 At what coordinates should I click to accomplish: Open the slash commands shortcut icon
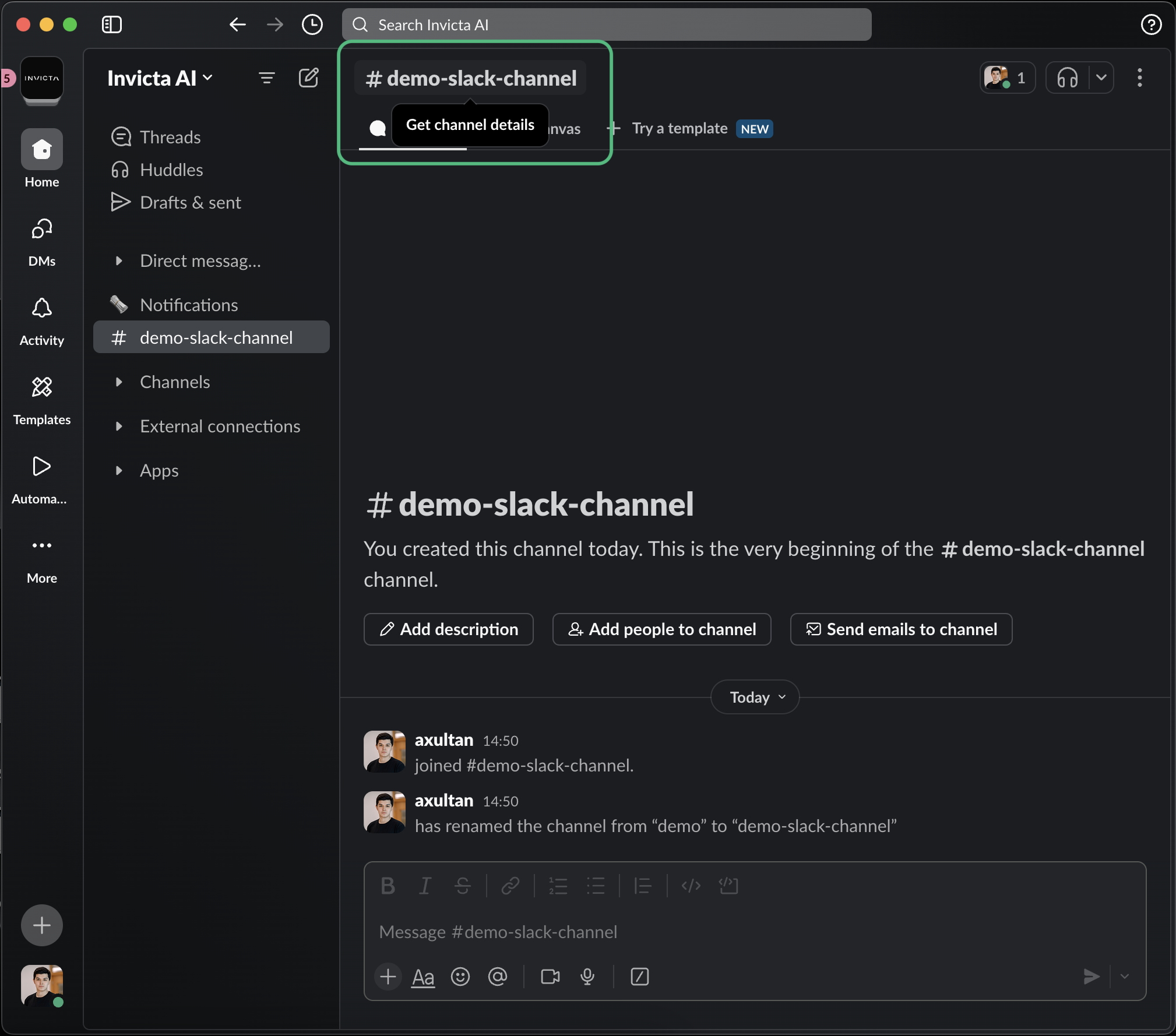639,977
